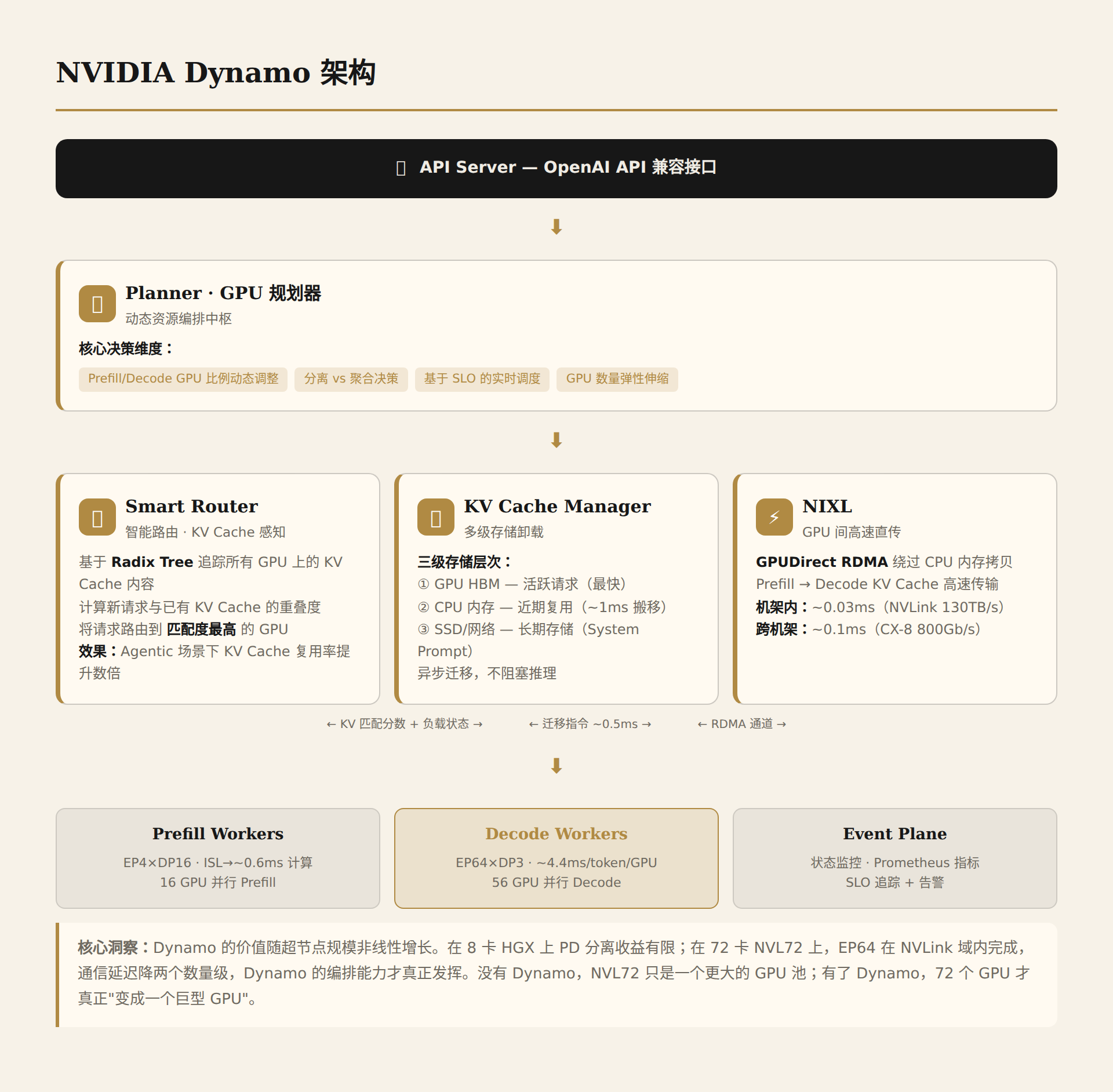
Task: Click the Prefill → Decode KV Cache 高速传输 line
Action: (877, 584)
